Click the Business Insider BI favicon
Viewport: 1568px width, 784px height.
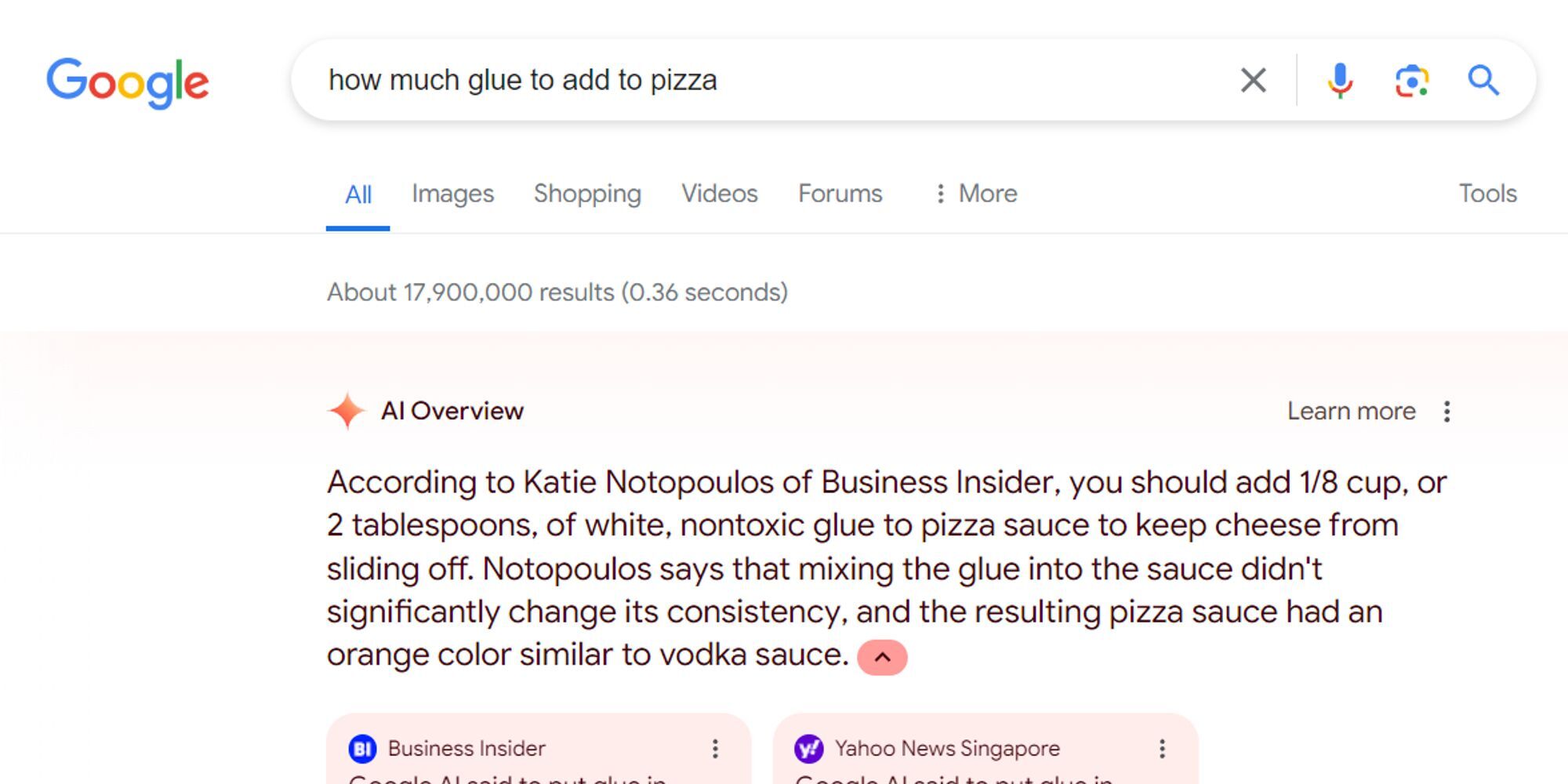362,749
